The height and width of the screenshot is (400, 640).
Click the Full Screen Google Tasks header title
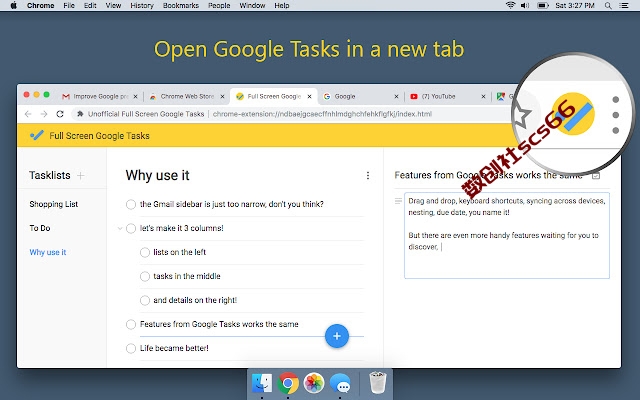[x=99, y=136]
